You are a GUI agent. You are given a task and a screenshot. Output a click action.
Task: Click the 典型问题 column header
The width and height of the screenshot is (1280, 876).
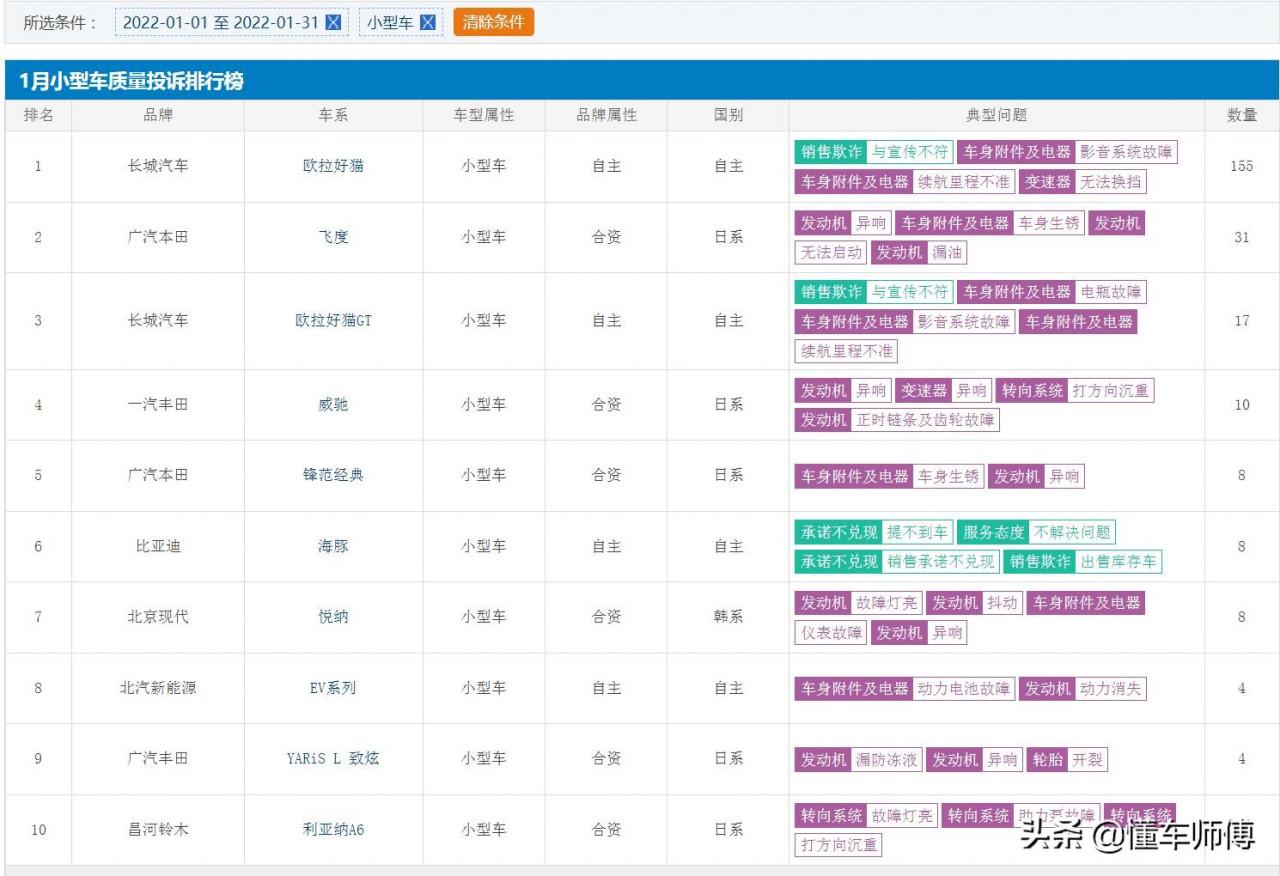(996, 115)
